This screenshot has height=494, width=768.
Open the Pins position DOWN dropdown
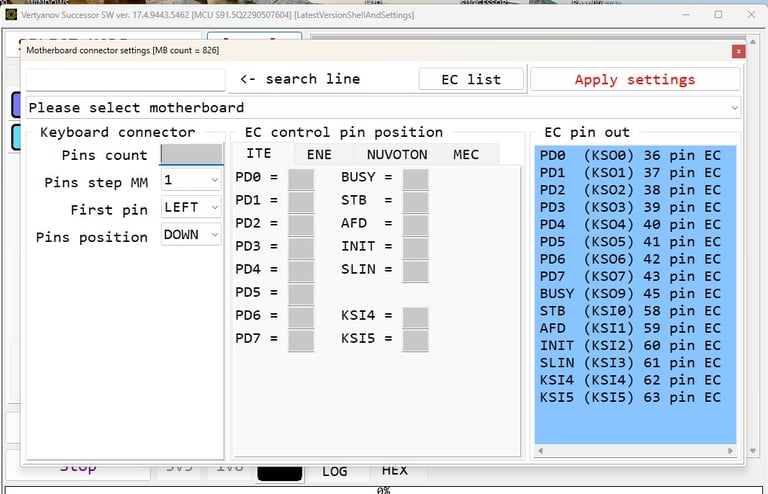click(x=191, y=235)
